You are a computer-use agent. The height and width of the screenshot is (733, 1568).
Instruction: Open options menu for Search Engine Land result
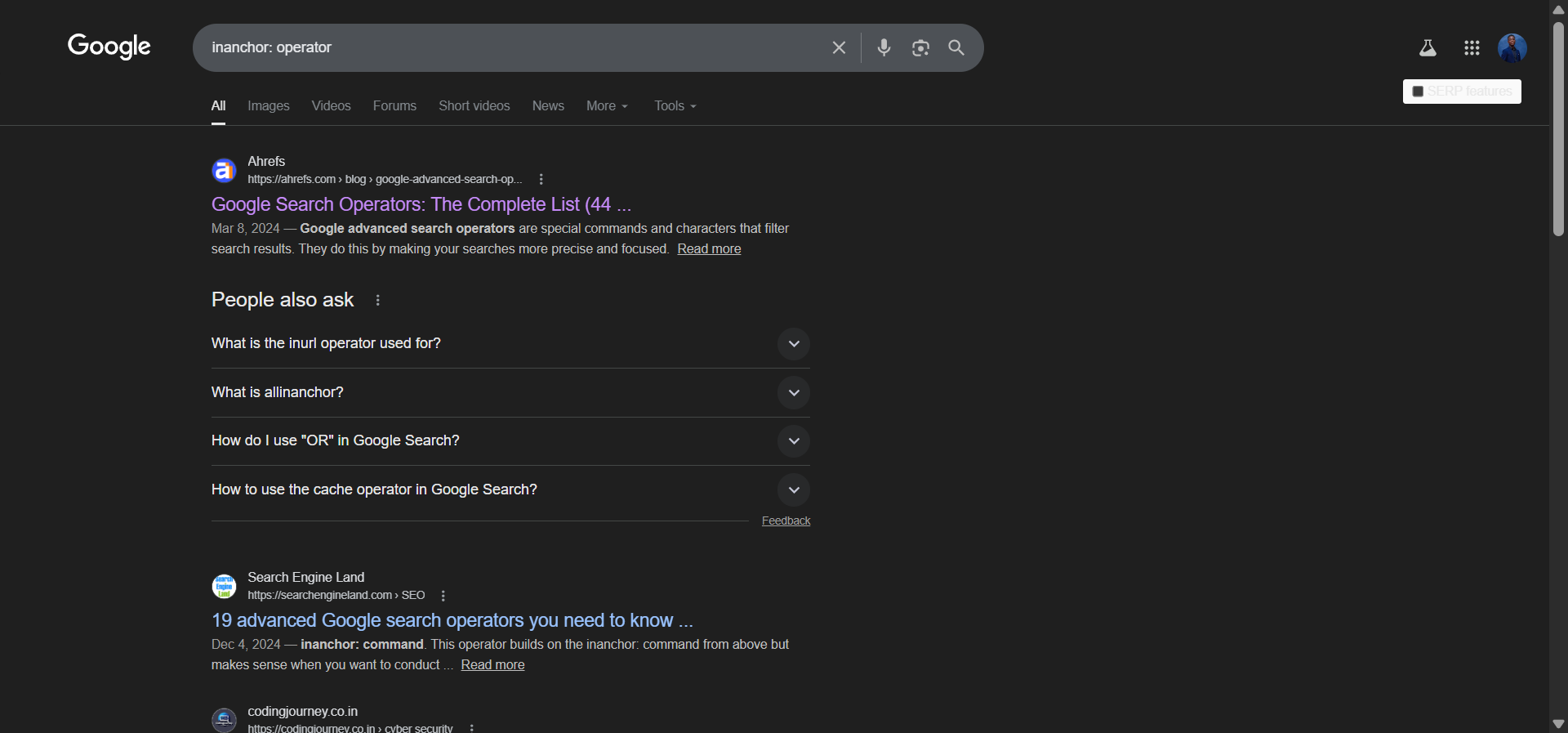[443, 596]
